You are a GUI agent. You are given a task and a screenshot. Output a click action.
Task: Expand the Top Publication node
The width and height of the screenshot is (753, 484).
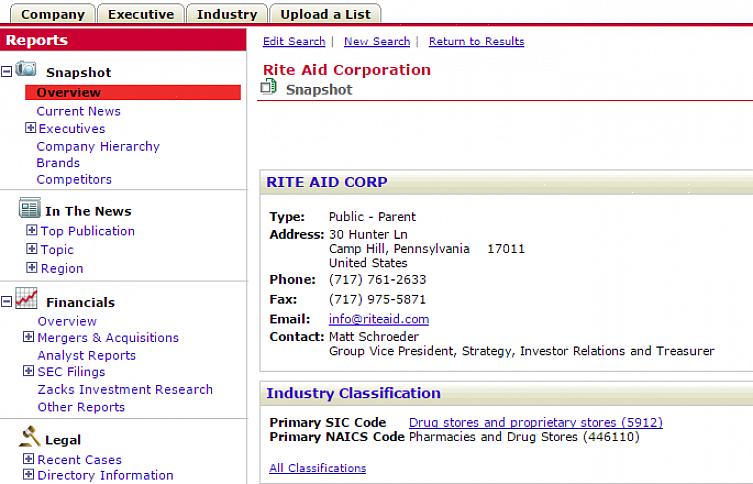(x=31, y=230)
